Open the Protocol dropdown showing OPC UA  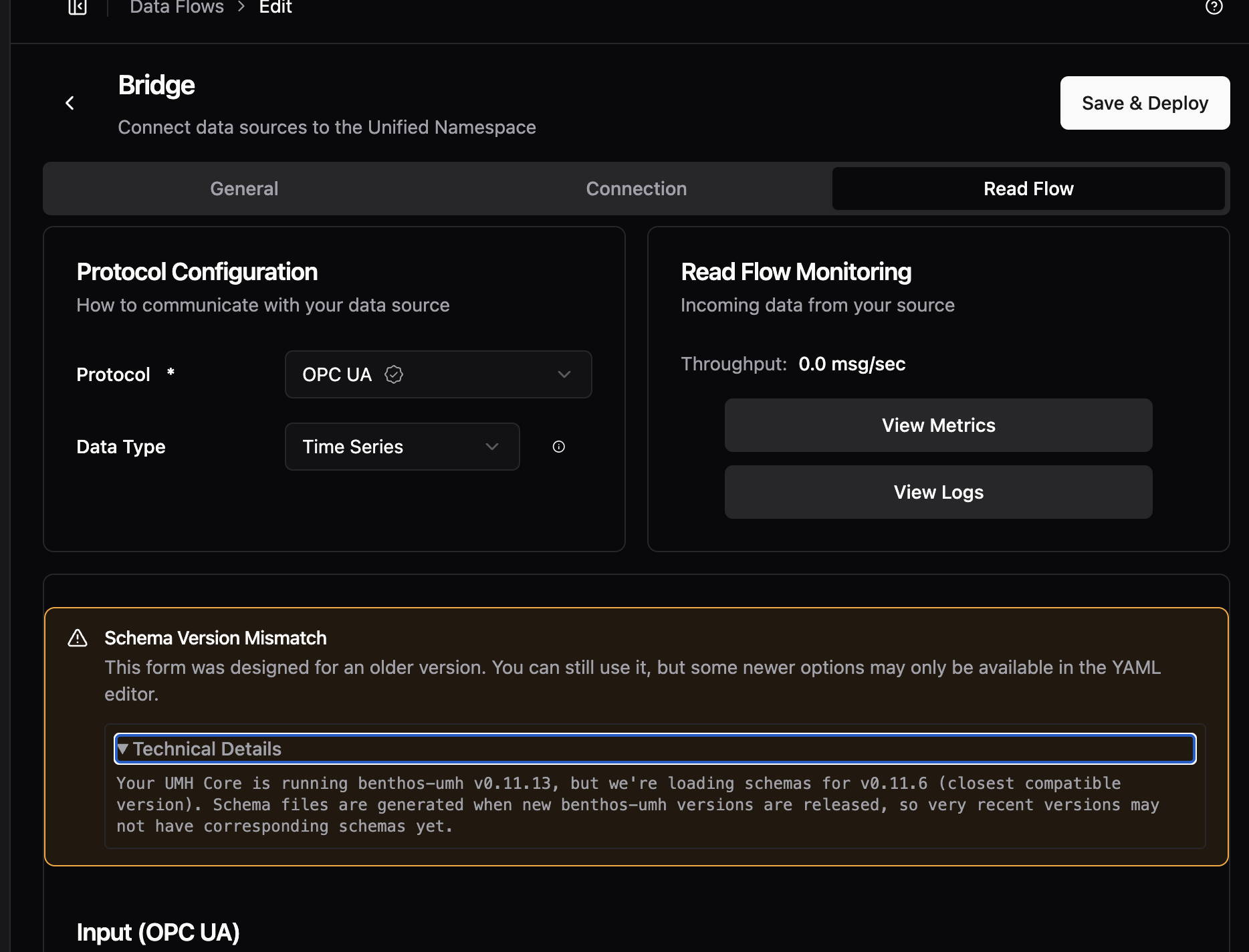point(438,374)
